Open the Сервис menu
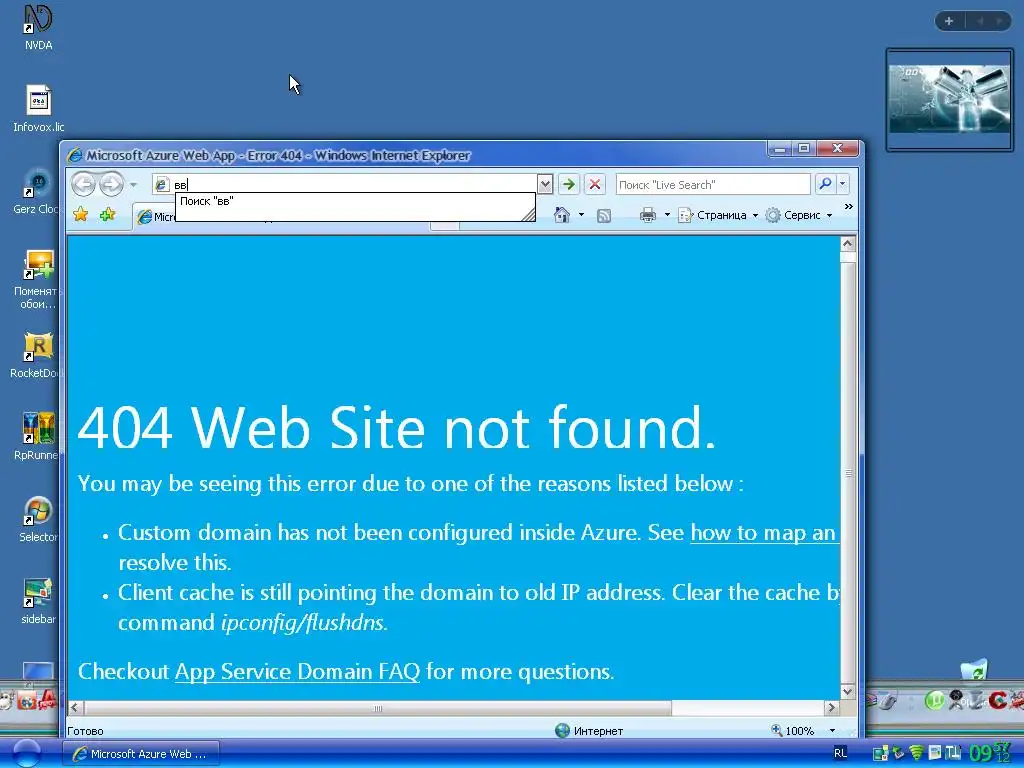 tap(799, 215)
